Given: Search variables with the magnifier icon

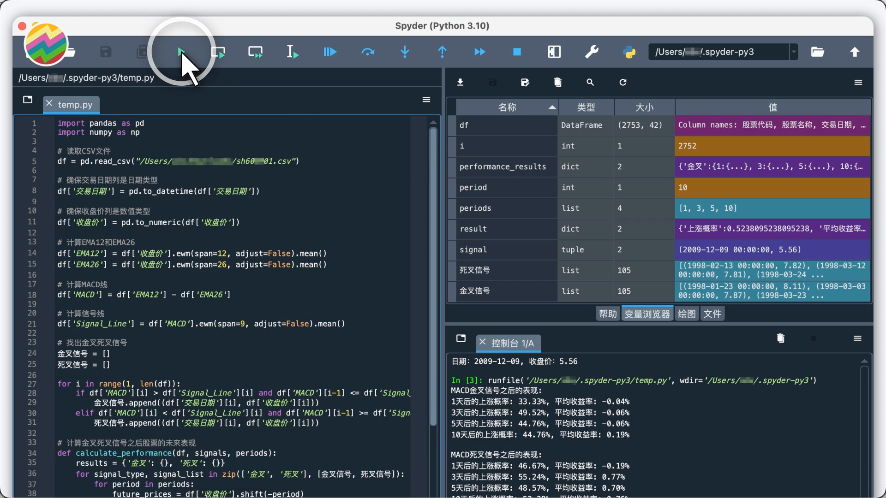Looking at the screenshot, I should click(590, 83).
